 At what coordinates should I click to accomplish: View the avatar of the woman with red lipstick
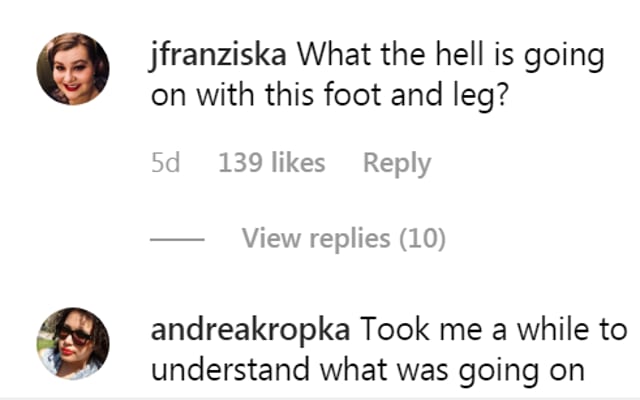tap(73, 69)
